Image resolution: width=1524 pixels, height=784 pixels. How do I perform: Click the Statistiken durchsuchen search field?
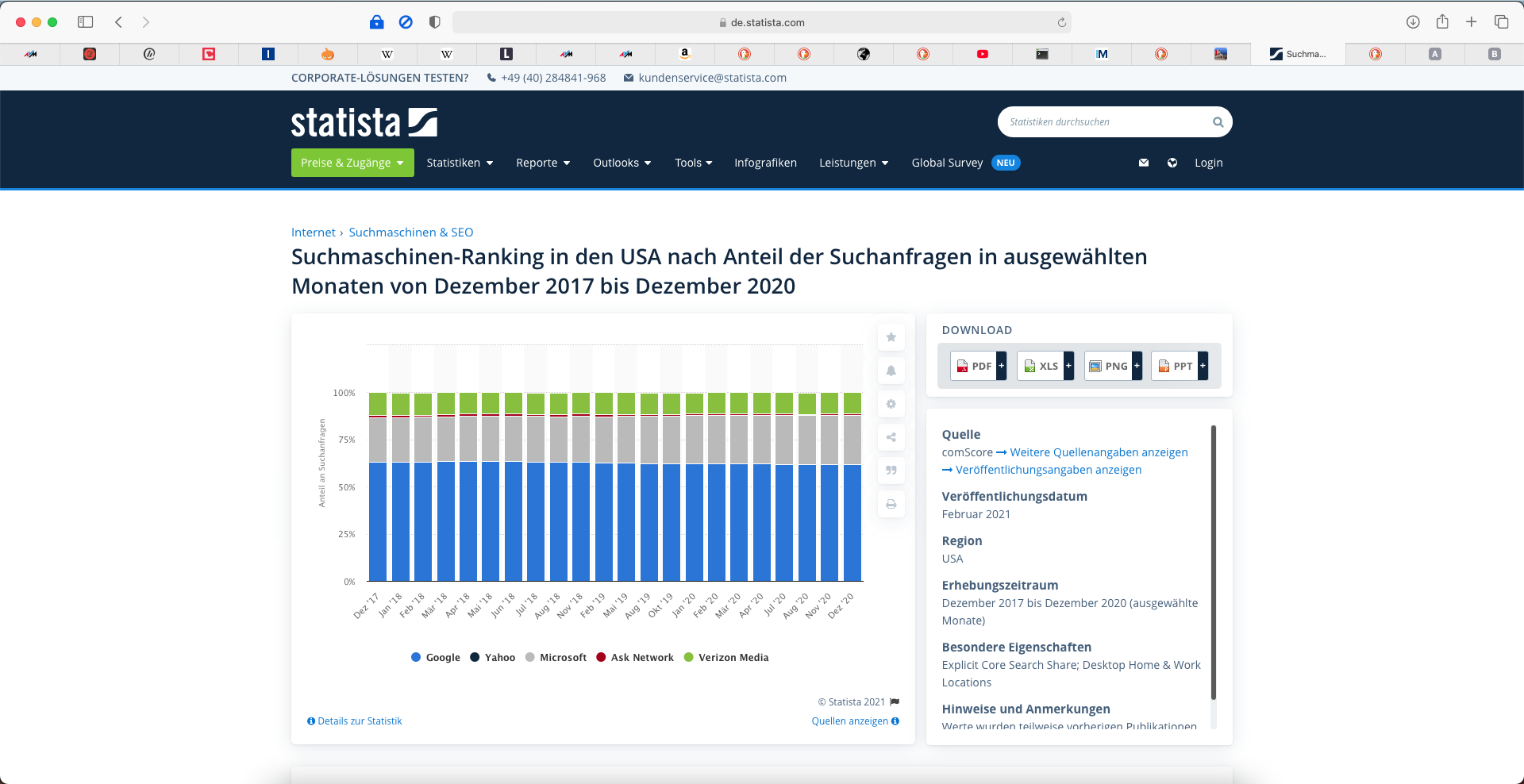point(1103,122)
